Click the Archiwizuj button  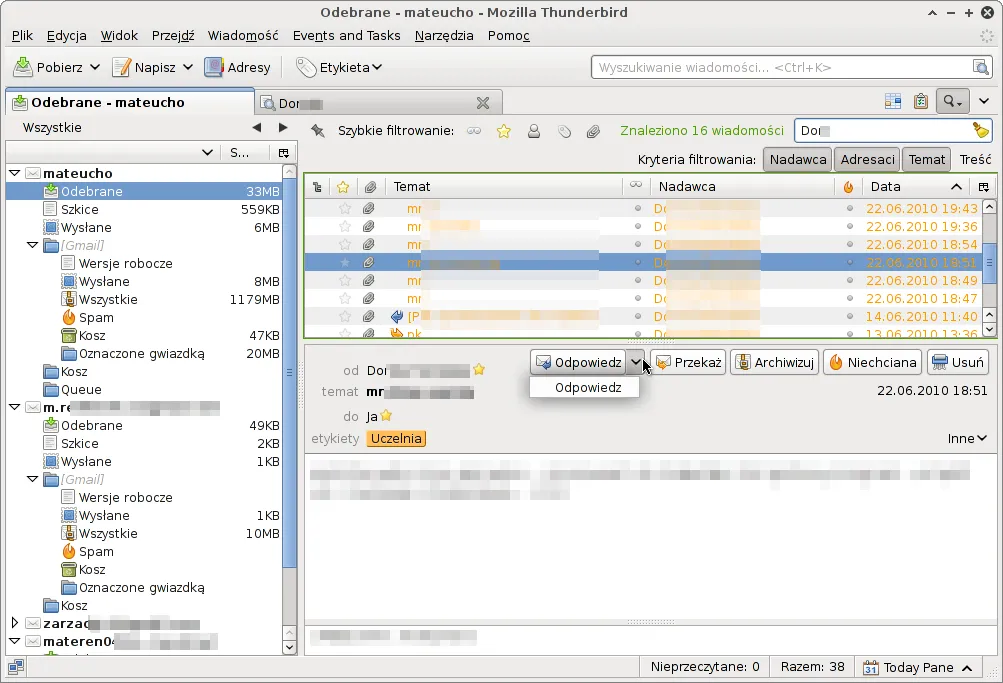[x=775, y=363]
